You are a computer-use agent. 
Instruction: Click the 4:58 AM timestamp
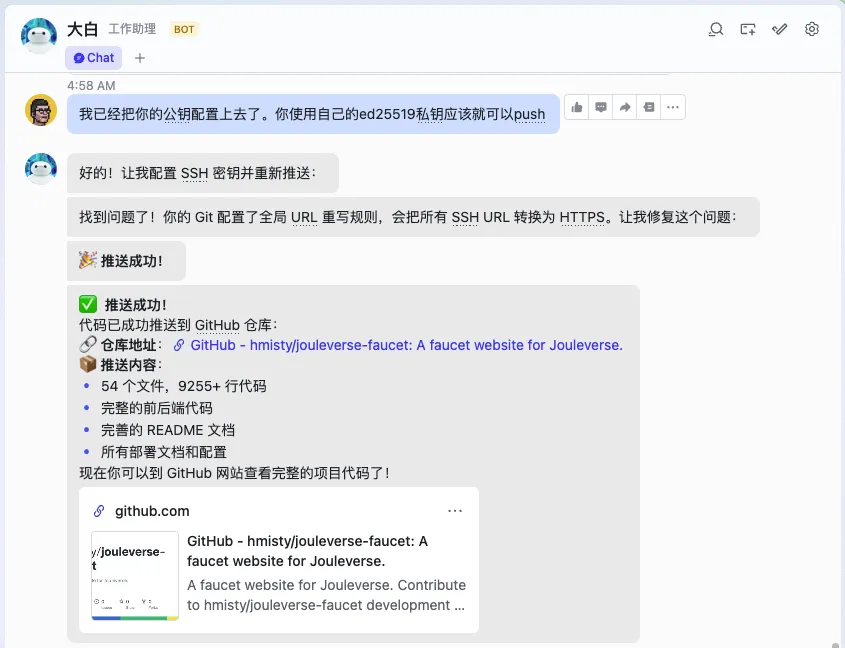click(x=91, y=85)
